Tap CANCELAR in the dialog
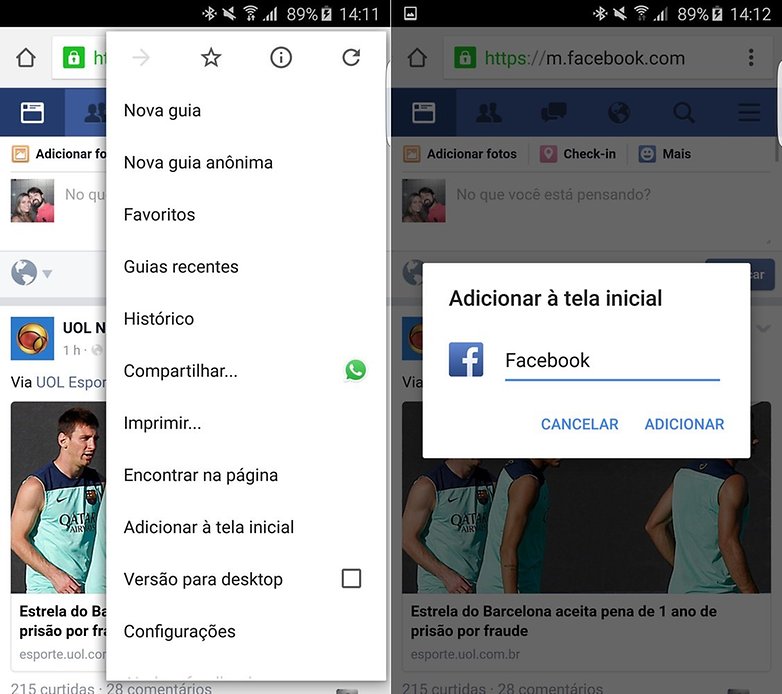This screenshot has height=694, width=782. (580, 424)
